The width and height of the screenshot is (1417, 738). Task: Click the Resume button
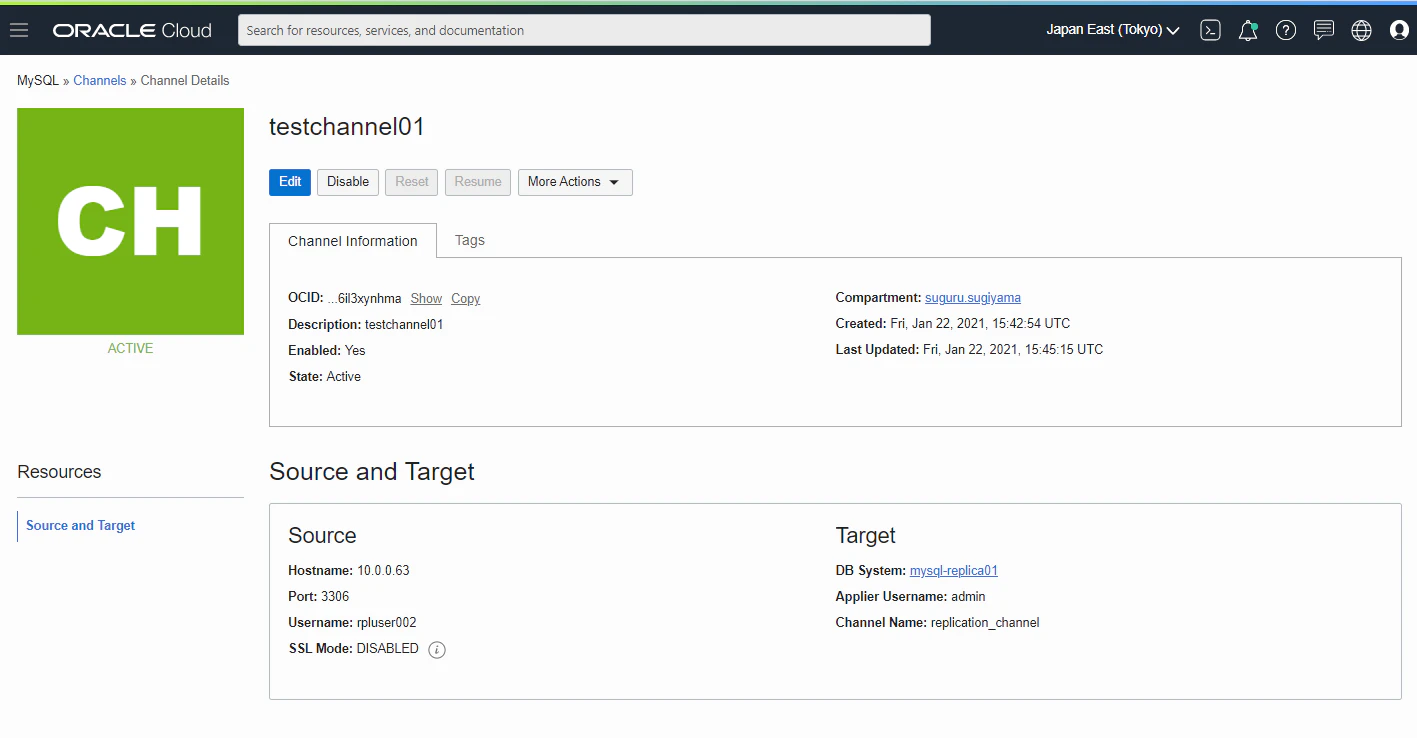pos(478,182)
